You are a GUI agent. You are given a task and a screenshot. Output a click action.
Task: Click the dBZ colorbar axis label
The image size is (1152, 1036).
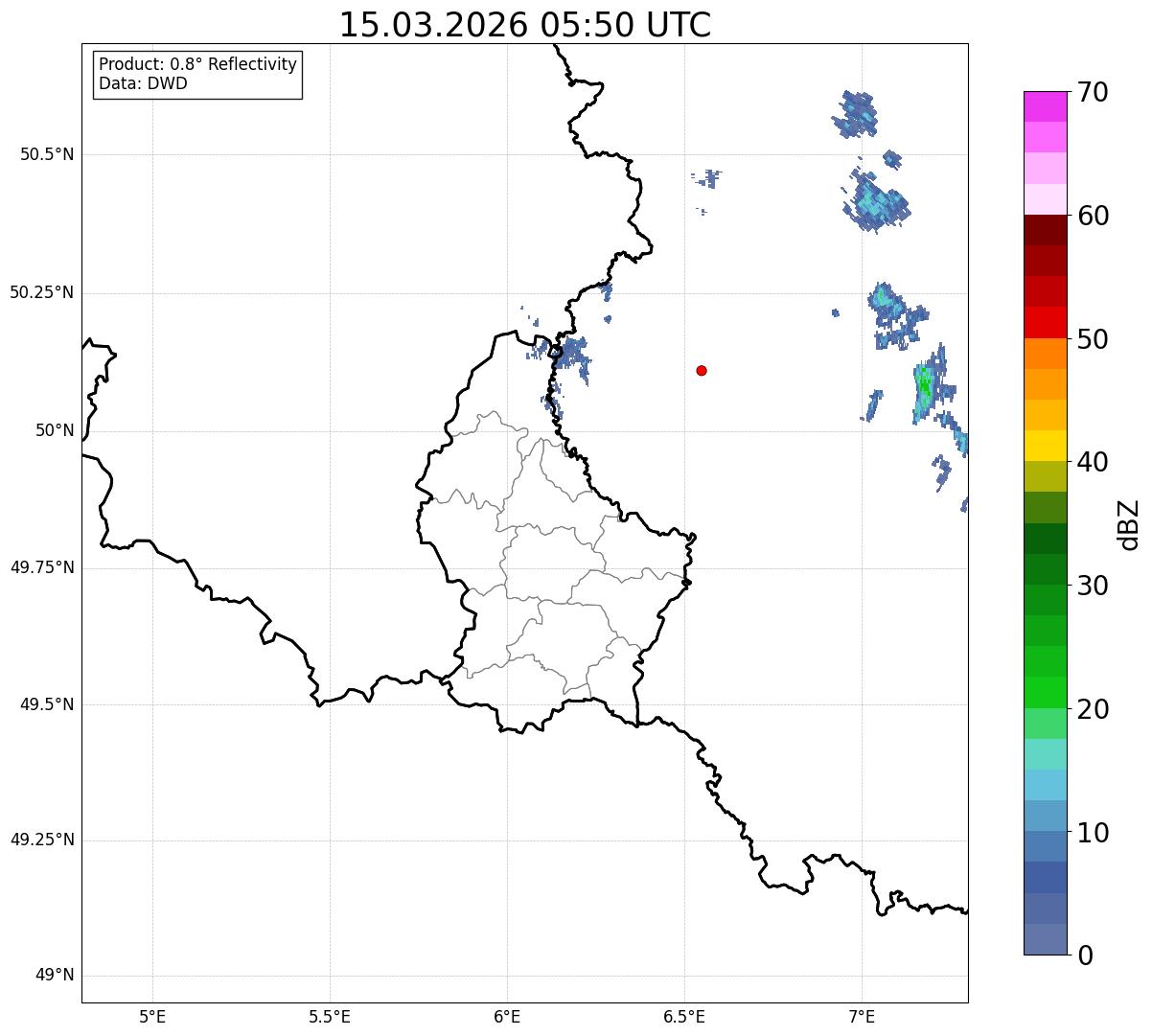(x=1129, y=524)
